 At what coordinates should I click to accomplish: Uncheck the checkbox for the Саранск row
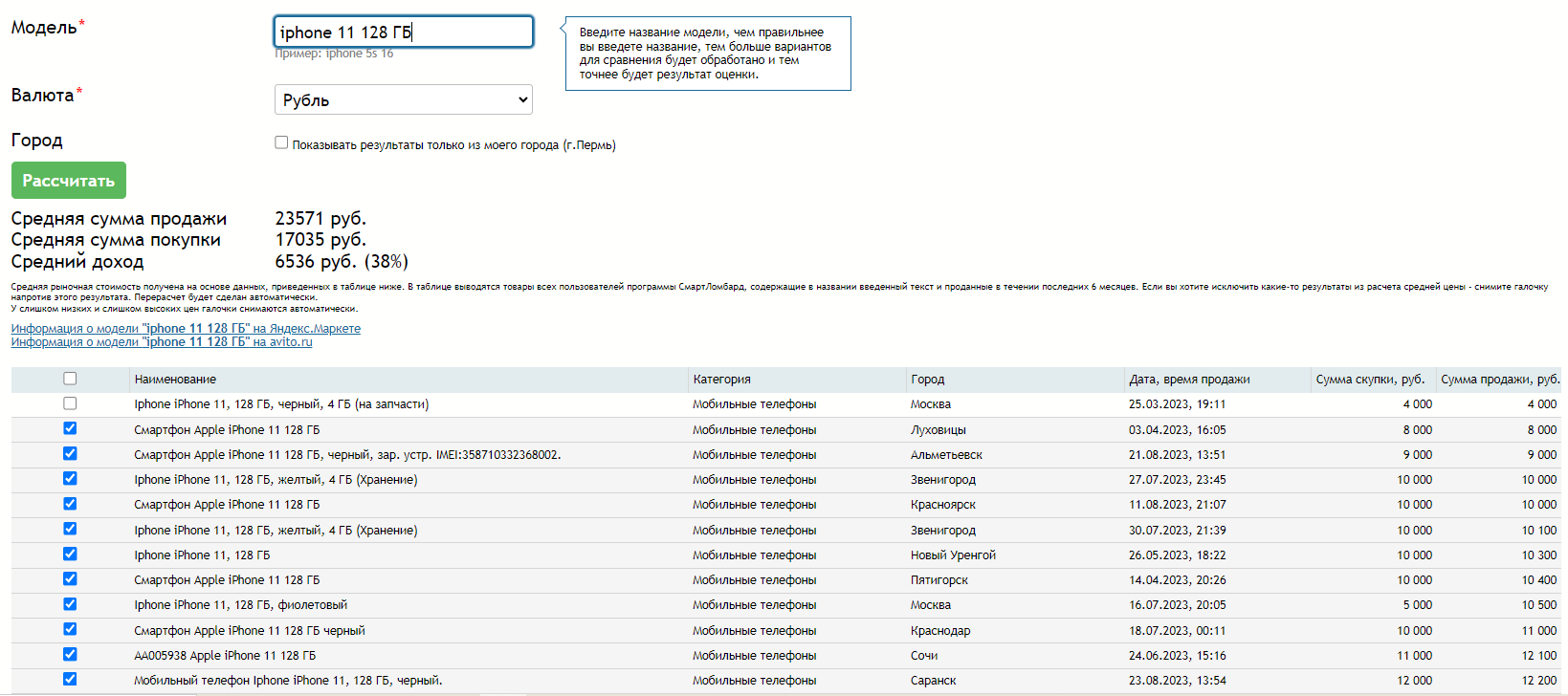pos(70,679)
